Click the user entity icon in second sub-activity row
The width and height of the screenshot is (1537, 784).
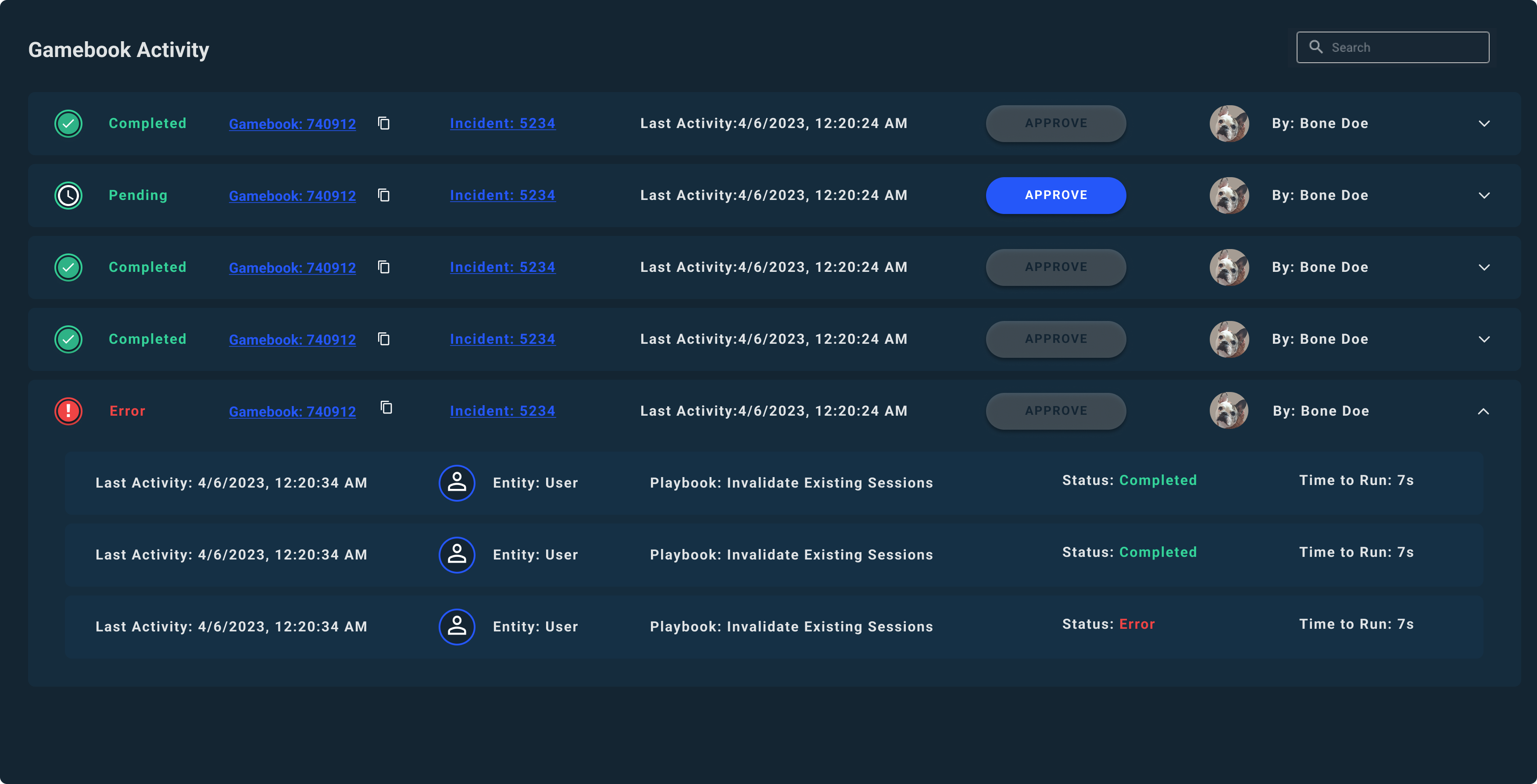457,555
